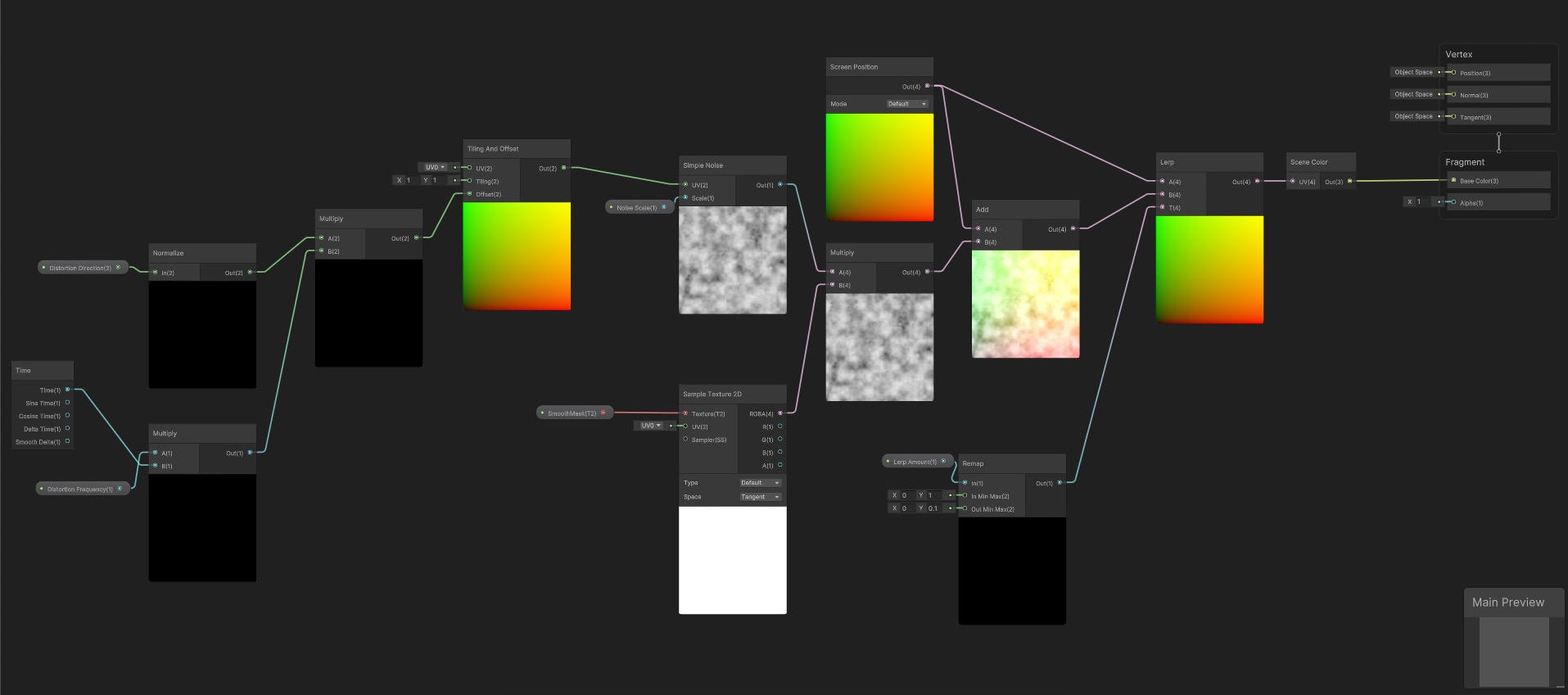Viewport: 1568px width, 695px height.
Task: Open the Object Space dropdown for Position(3)
Action: point(1414,72)
